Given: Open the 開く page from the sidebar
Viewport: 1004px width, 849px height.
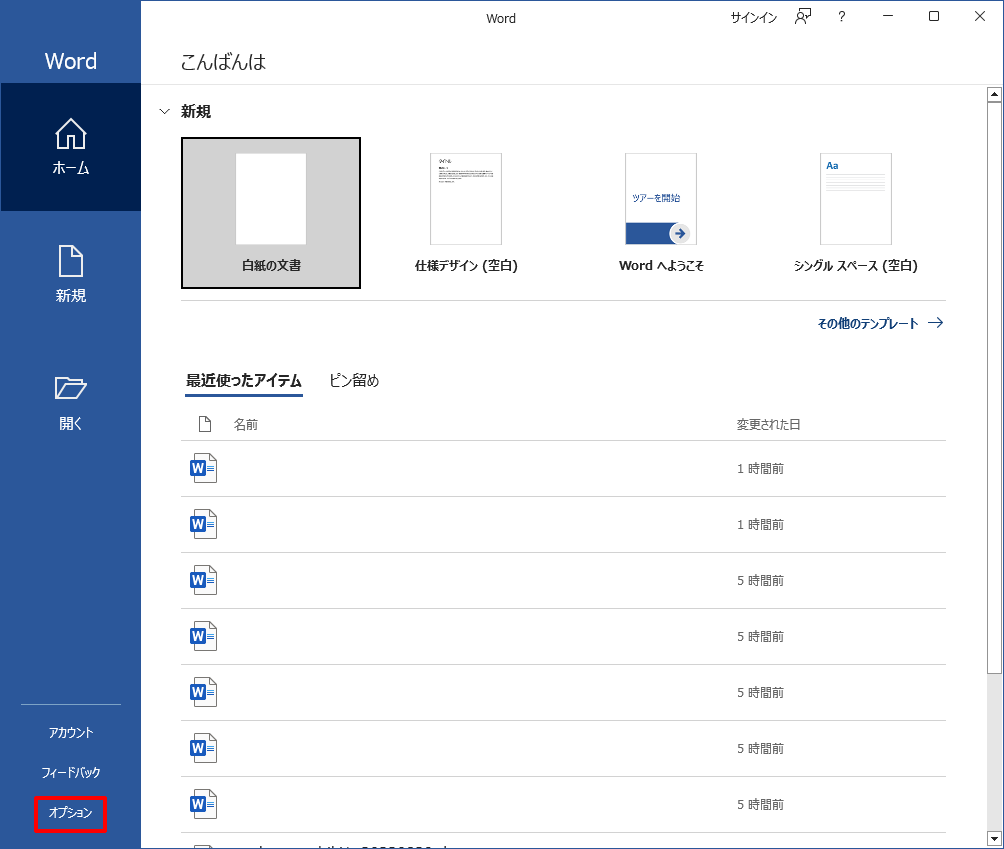Looking at the screenshot, I should [x=70, y=403].
